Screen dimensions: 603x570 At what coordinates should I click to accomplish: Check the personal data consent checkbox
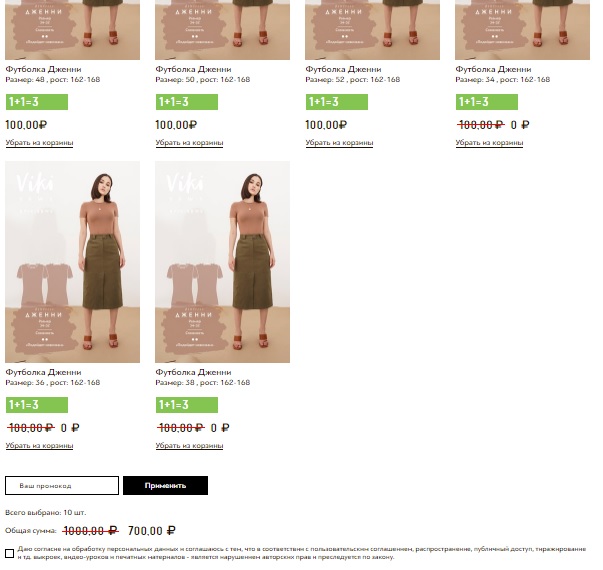coord(10,553)
